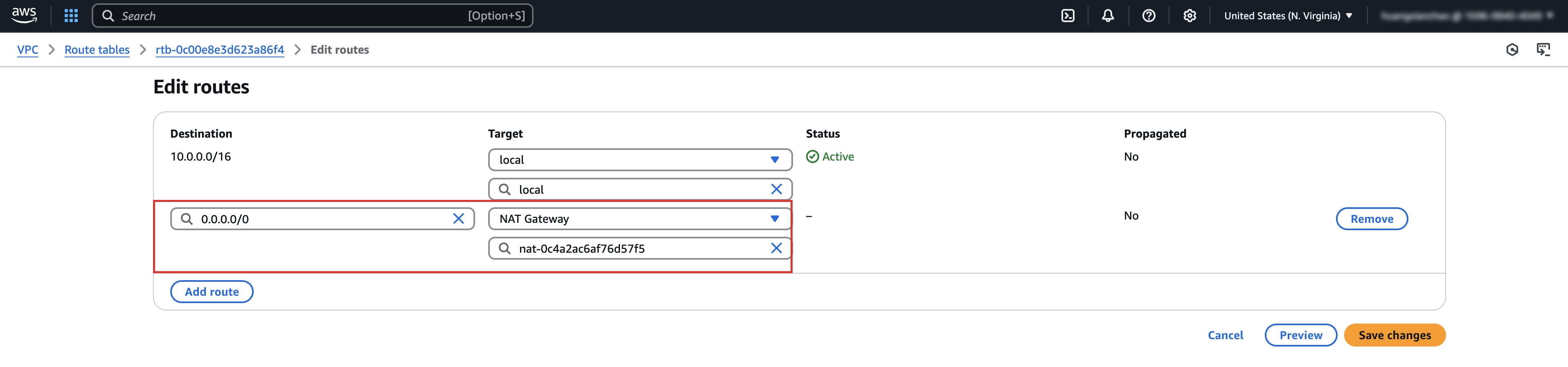Click the magnifier in the local search field
The width and height of the screenshot is (1568, 367).
505,190
